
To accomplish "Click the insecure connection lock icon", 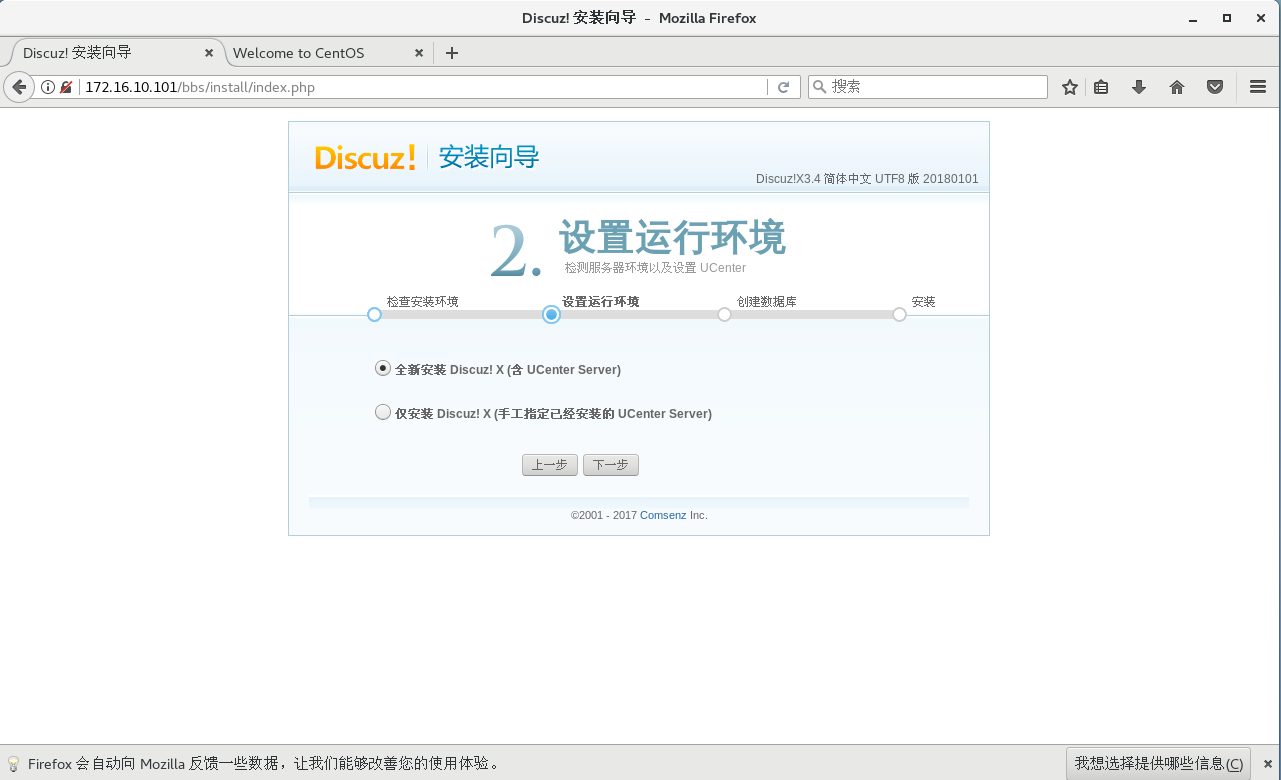I will (66, 87).
